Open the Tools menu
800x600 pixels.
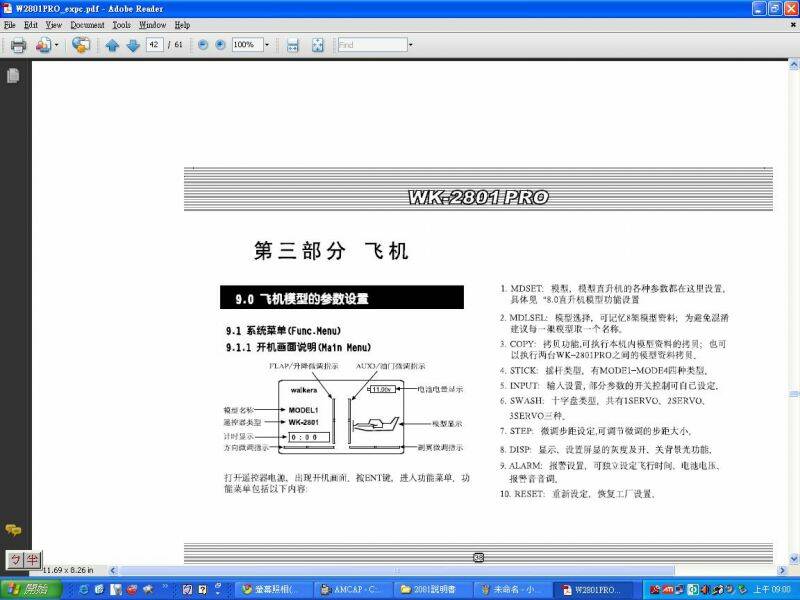click(x=121, y=25)
